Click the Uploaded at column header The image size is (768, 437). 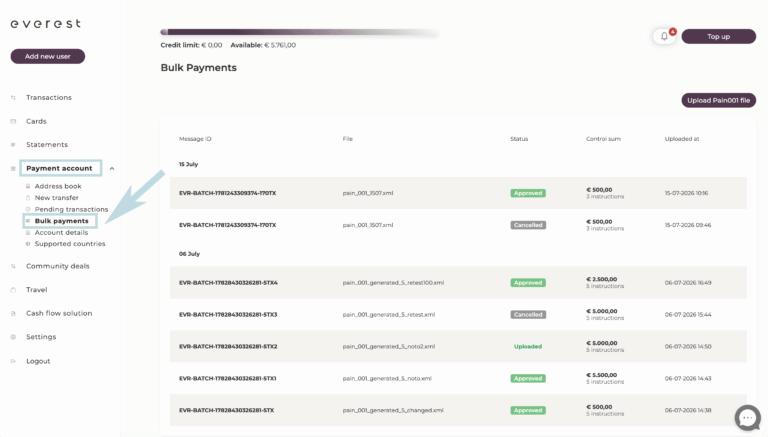pyautogui.click(x=682, y=139)
